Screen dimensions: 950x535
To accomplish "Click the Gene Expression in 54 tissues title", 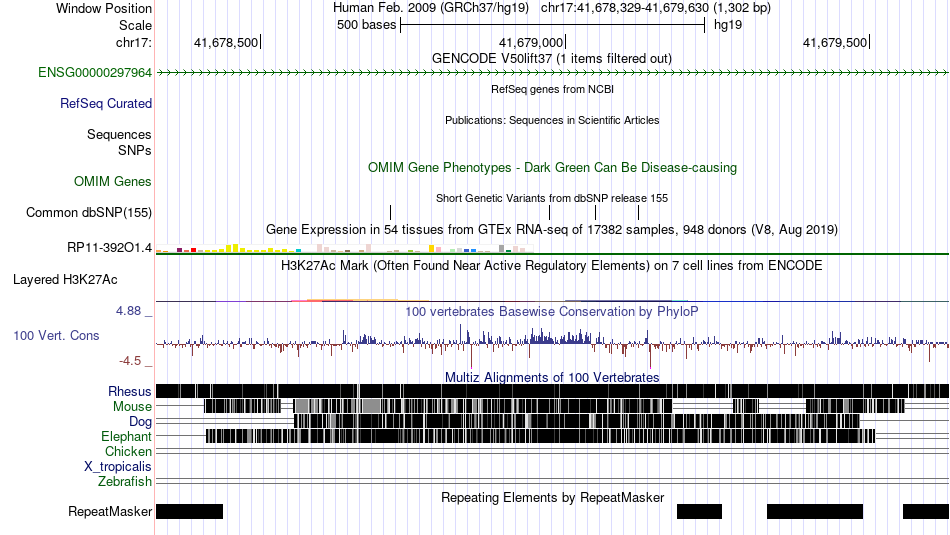I will [x=552, y=230].
